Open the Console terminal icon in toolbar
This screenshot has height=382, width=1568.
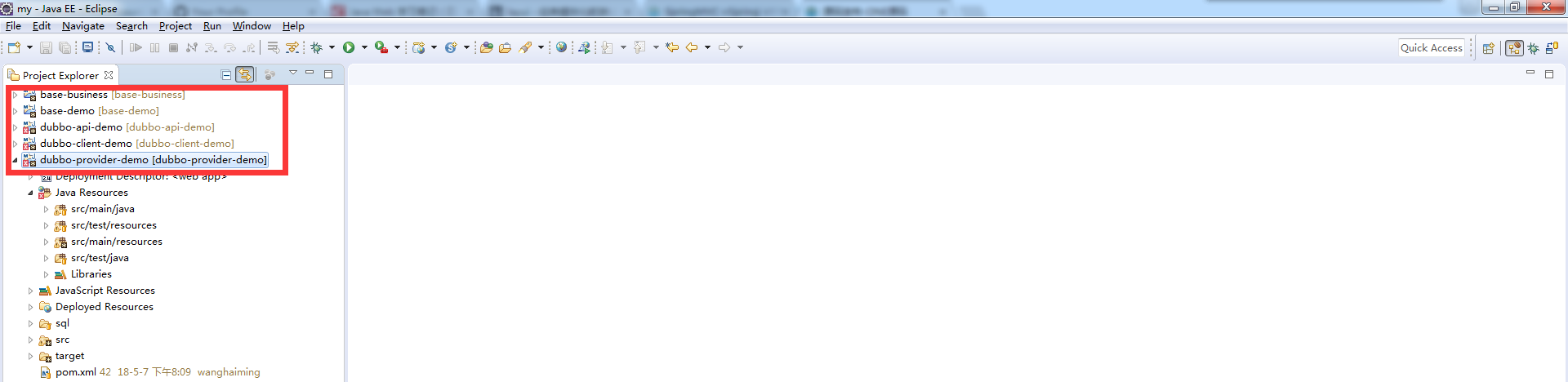click(87, 47)
